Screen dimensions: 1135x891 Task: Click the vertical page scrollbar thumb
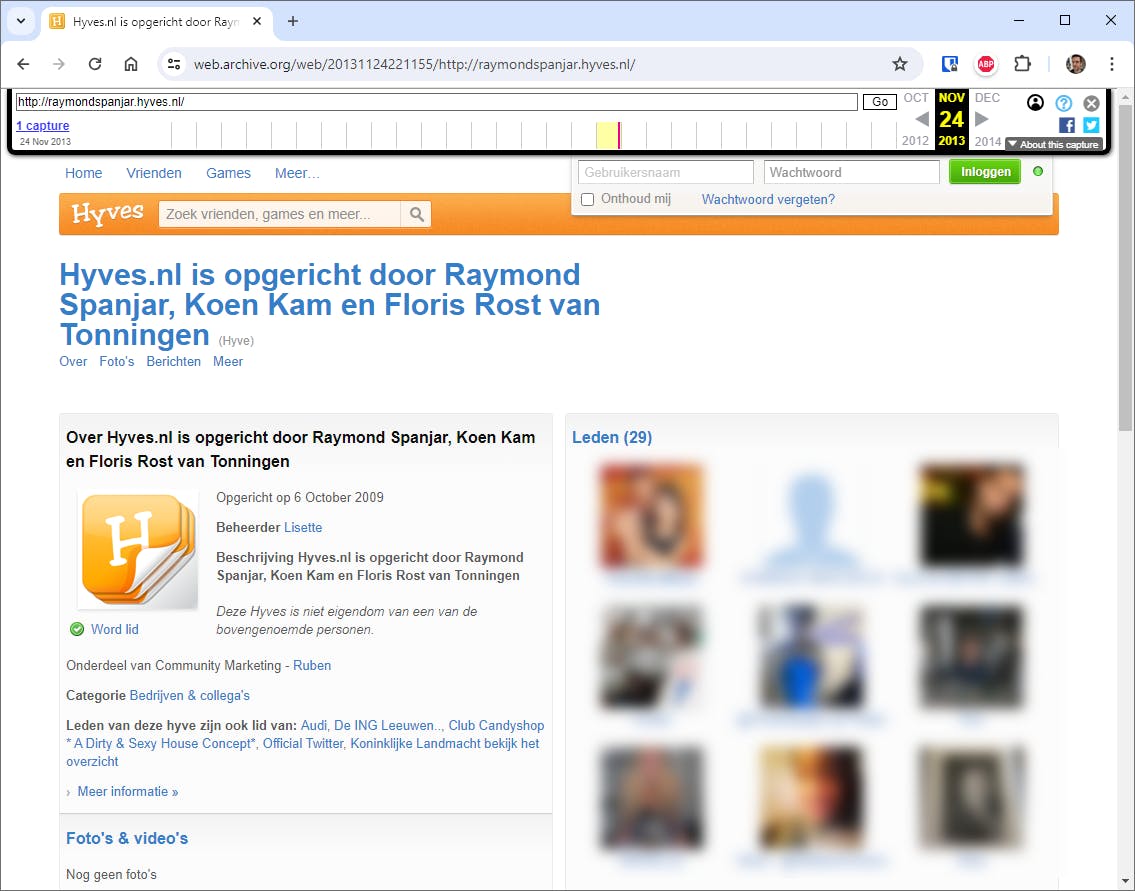1126,268
